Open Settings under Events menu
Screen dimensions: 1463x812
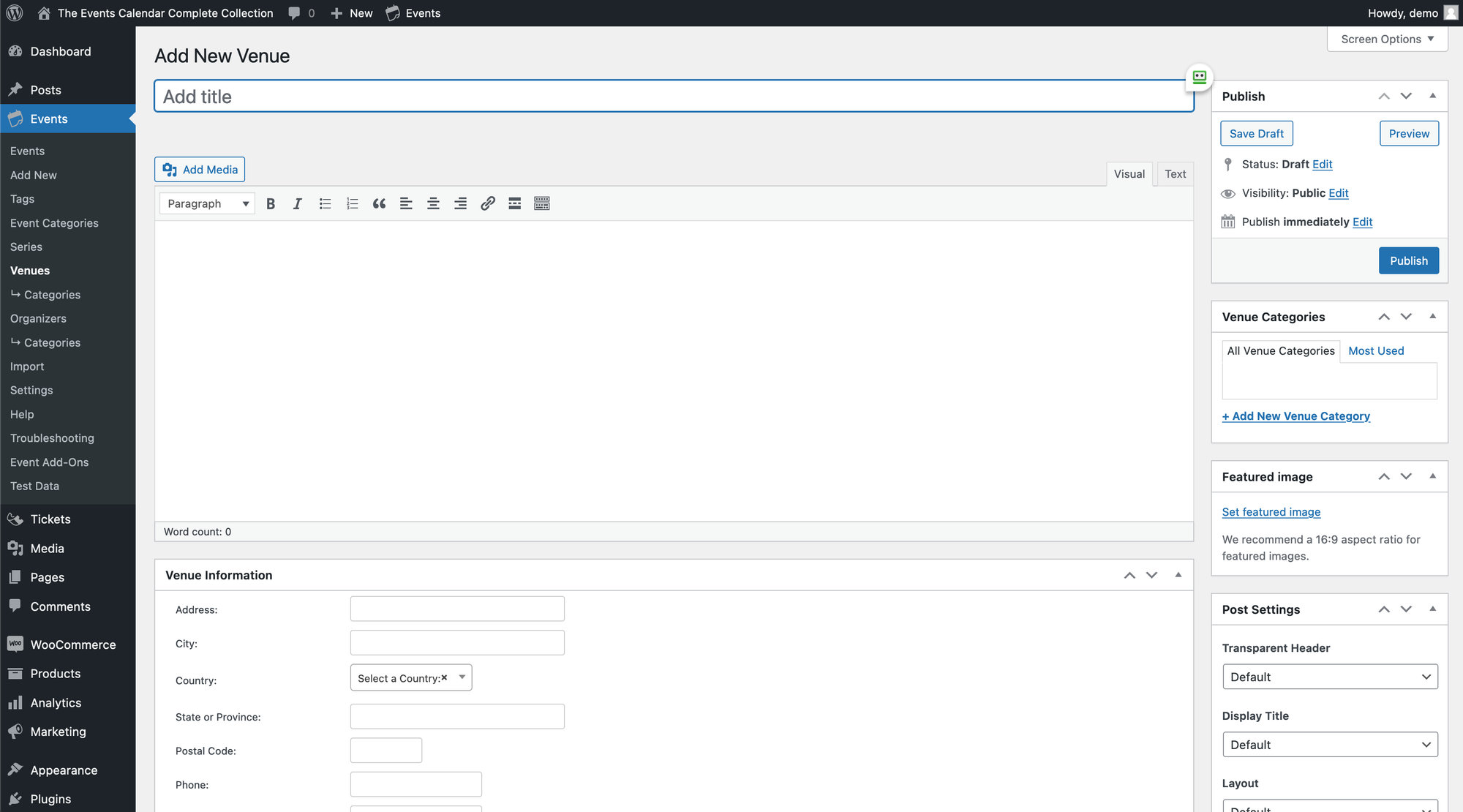point(31,391)
